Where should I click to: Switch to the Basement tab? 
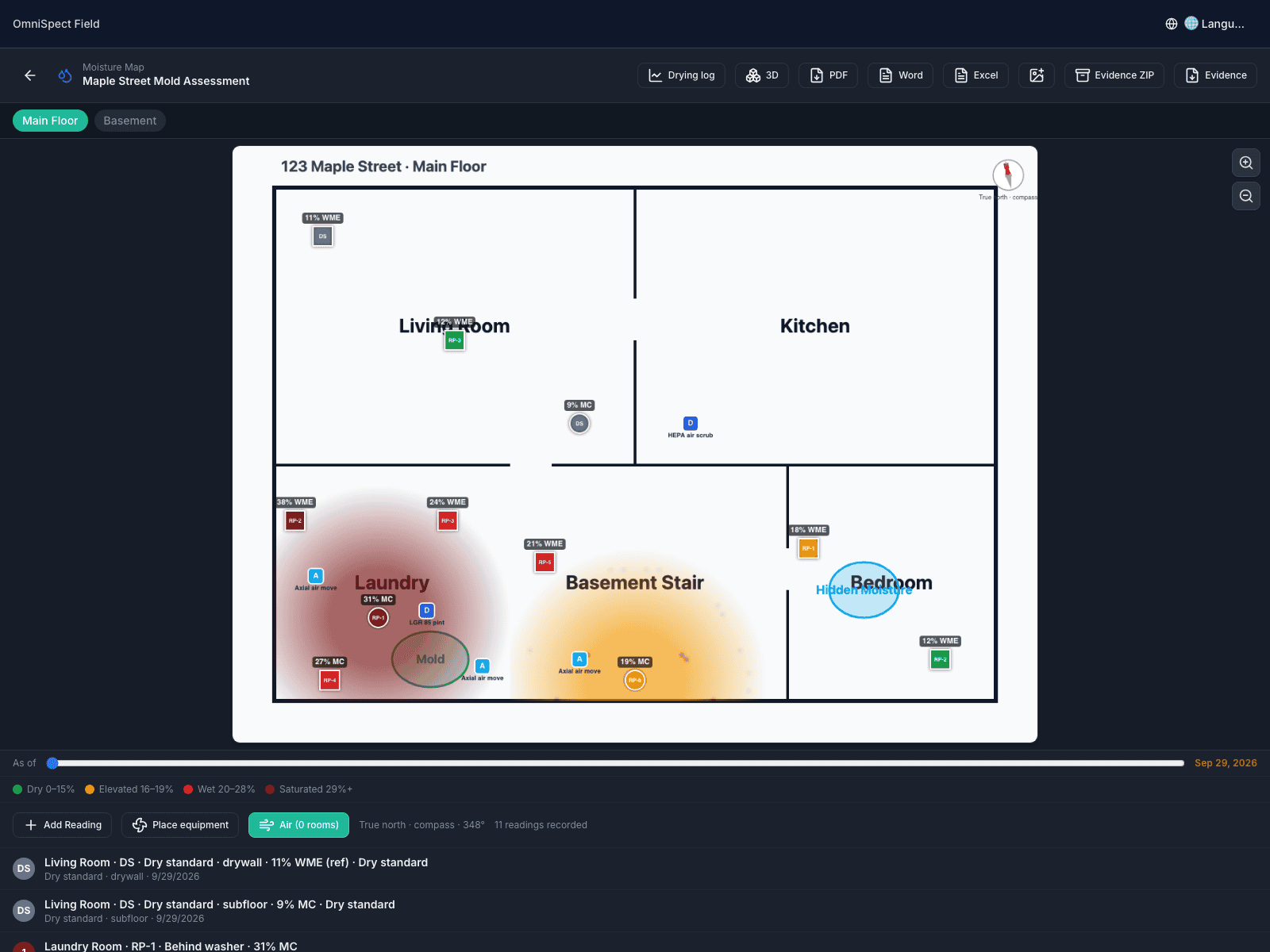coord(130,121)
